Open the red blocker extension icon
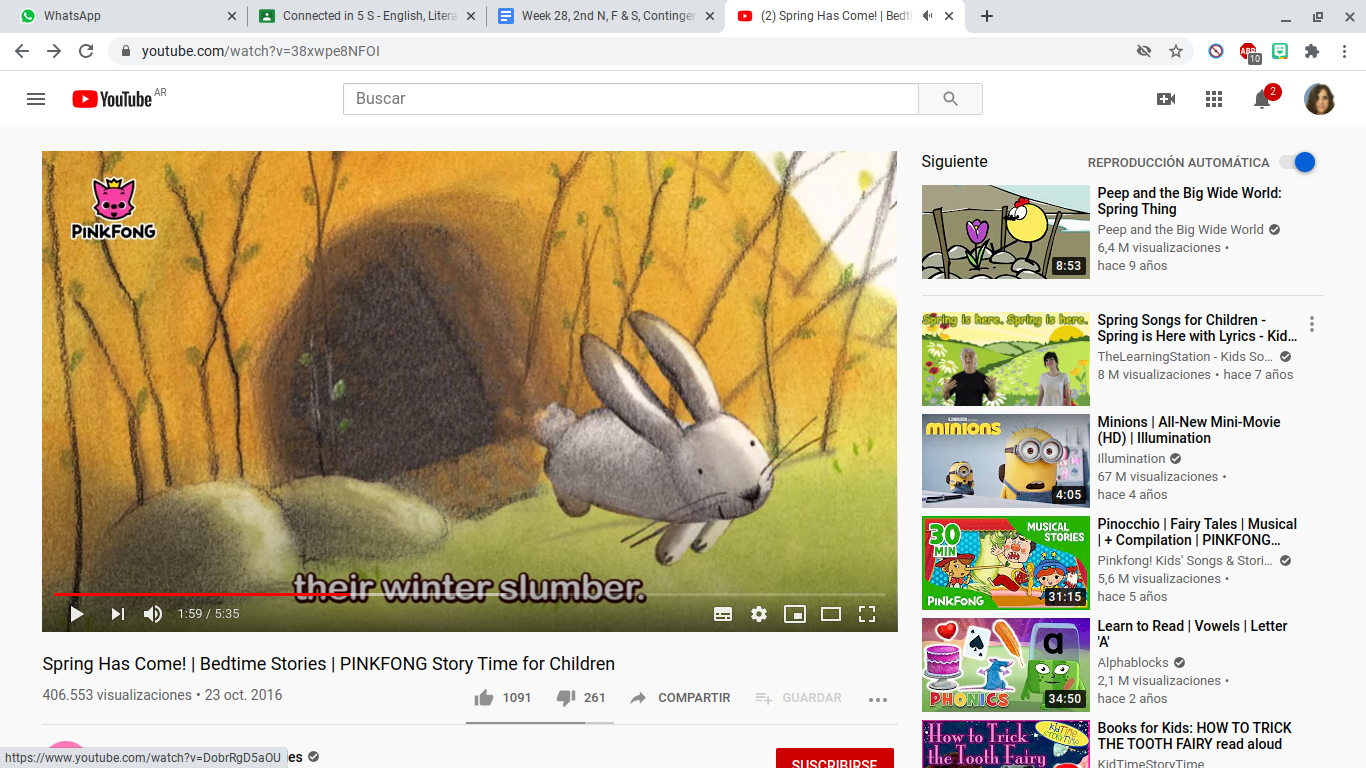 1216,51
